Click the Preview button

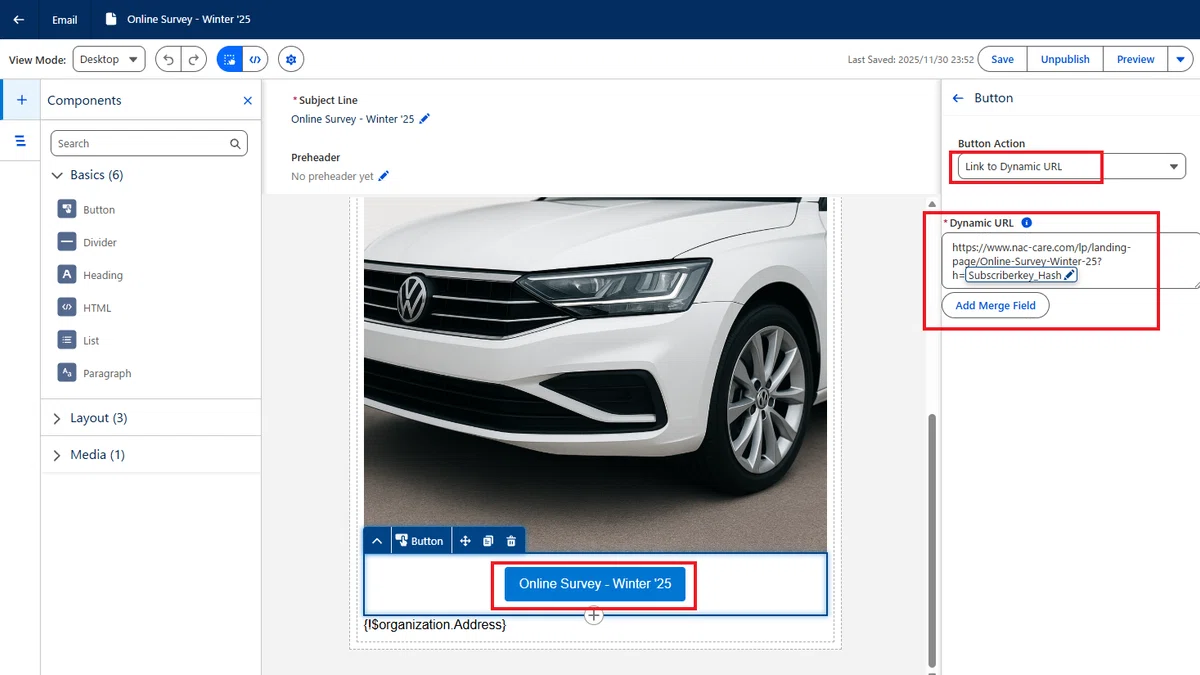click(x=1135, y=59)
